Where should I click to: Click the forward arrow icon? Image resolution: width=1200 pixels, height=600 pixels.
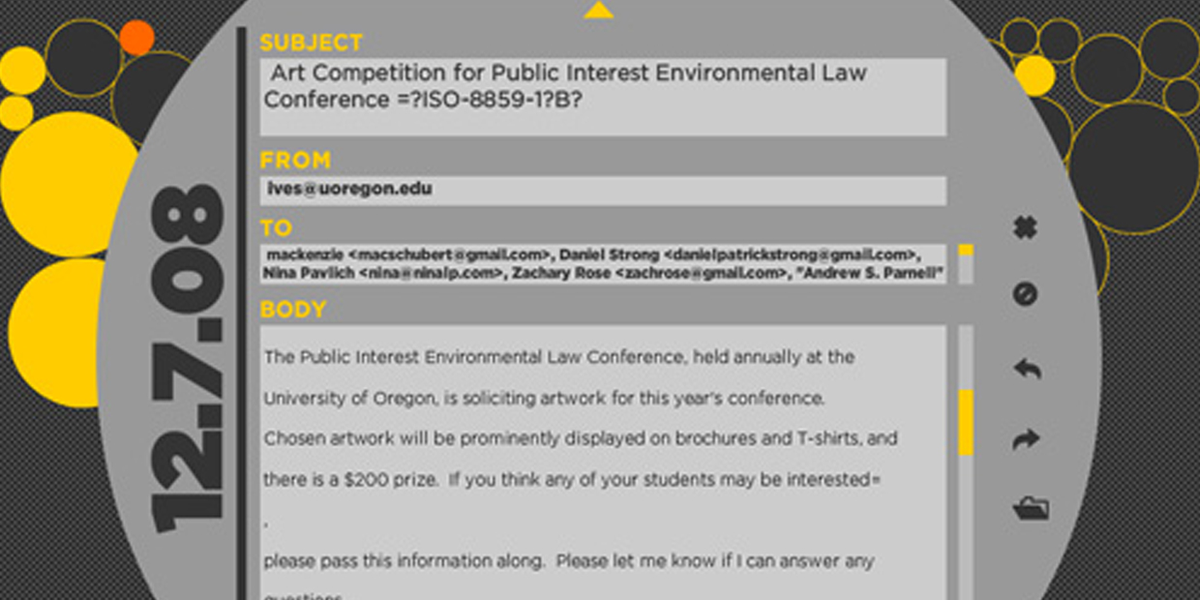click(x=1027, y=439)
